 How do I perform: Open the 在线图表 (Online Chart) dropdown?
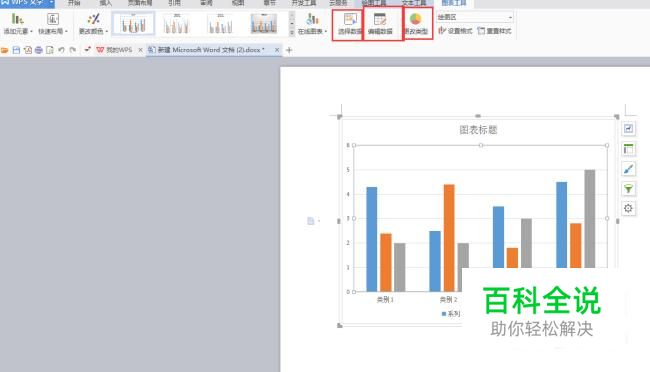pos(313,24)
